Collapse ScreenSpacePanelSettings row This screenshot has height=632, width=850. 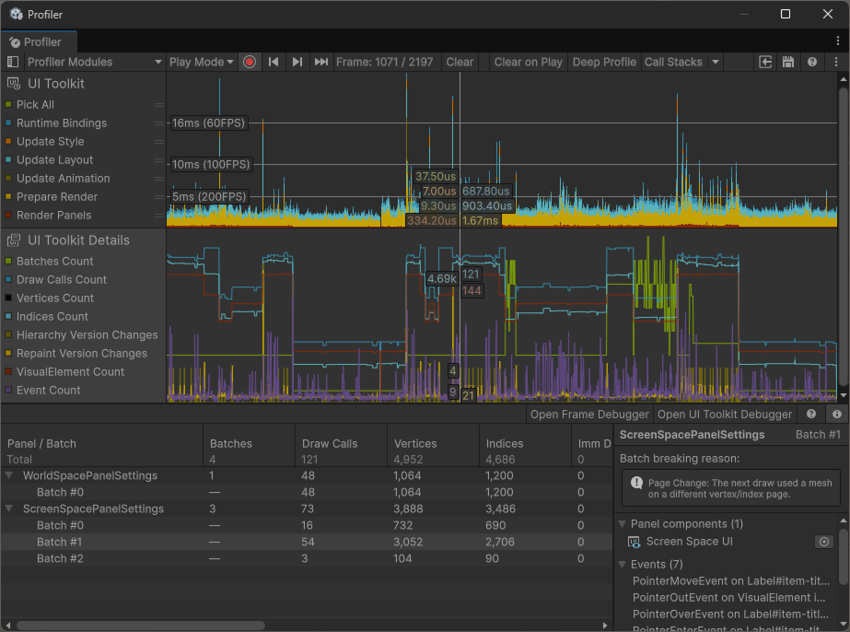pos(9,508)
